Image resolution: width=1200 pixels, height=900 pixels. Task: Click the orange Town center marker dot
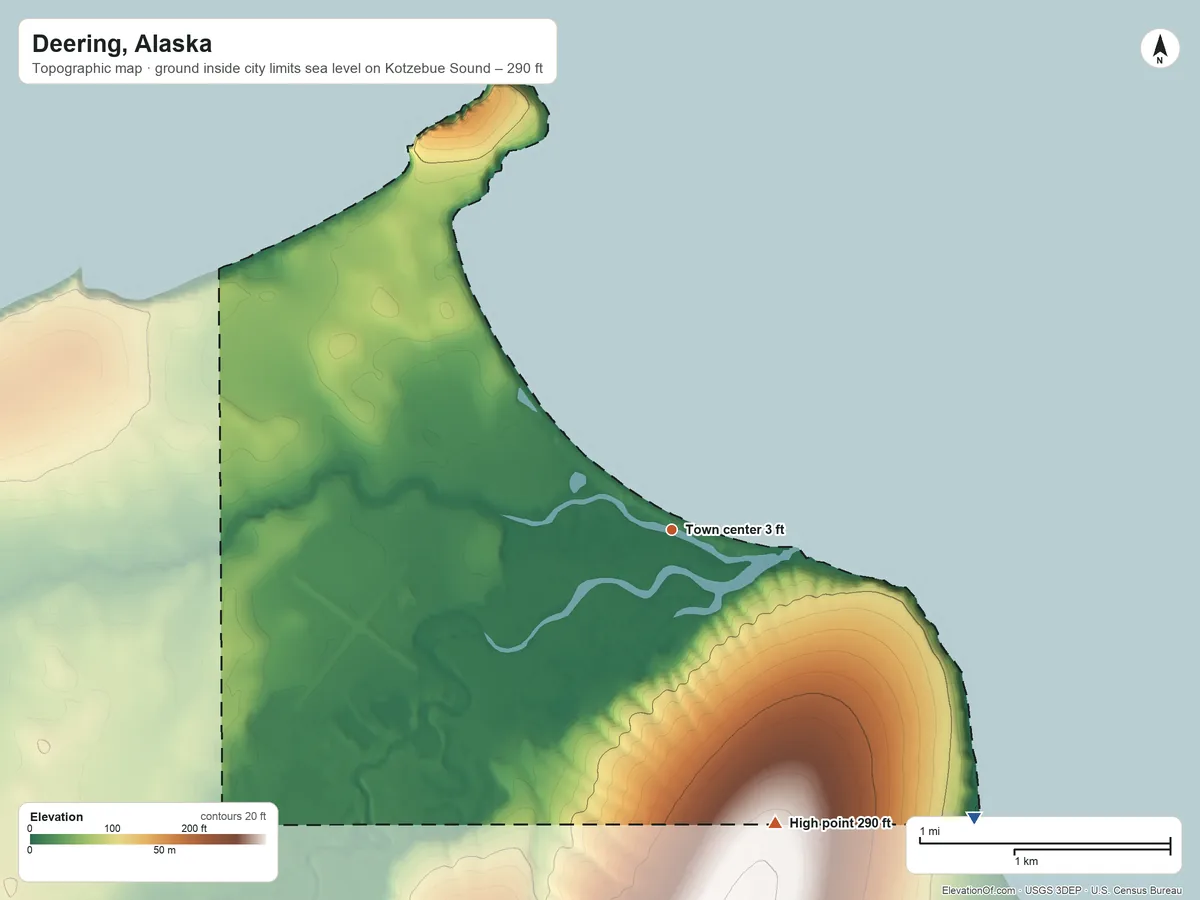(x=672, y=529)
